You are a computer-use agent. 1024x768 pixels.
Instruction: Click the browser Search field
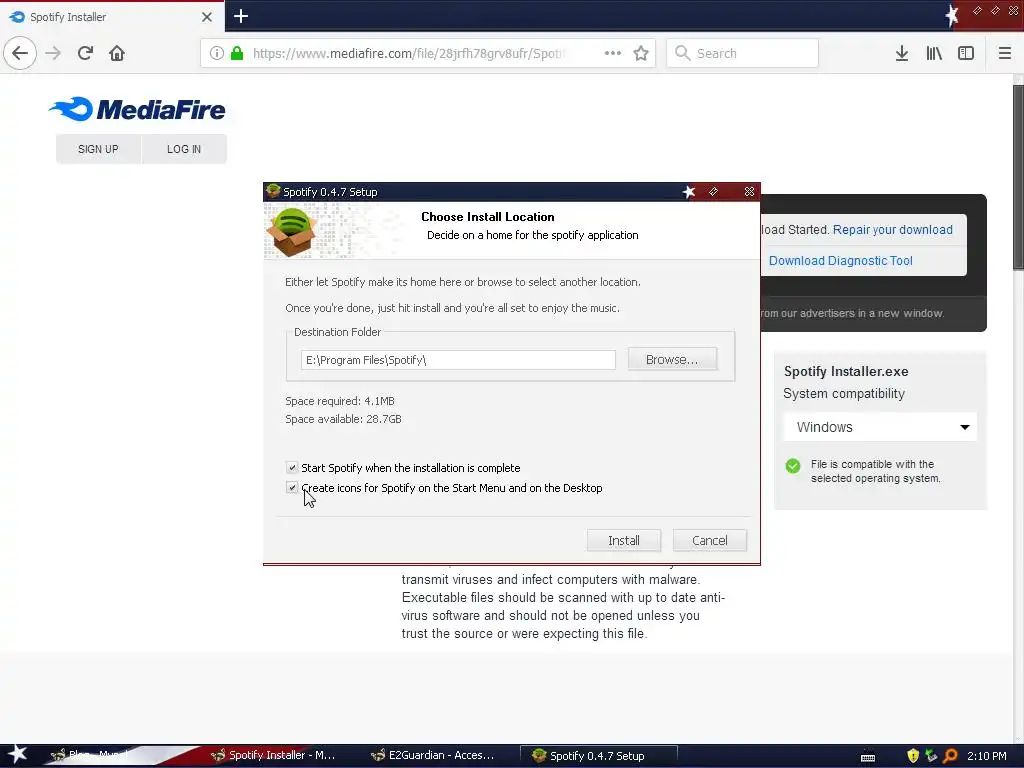pyautogui.click(x=743, y=53)
